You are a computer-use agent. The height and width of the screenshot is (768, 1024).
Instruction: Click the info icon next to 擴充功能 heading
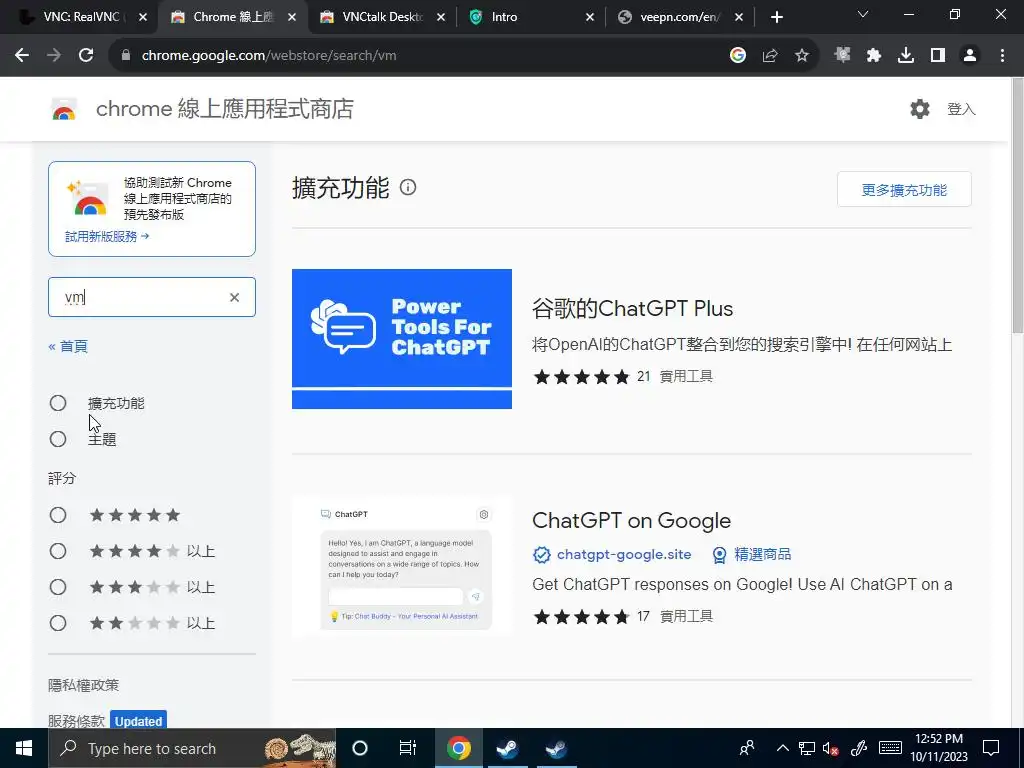408,187
